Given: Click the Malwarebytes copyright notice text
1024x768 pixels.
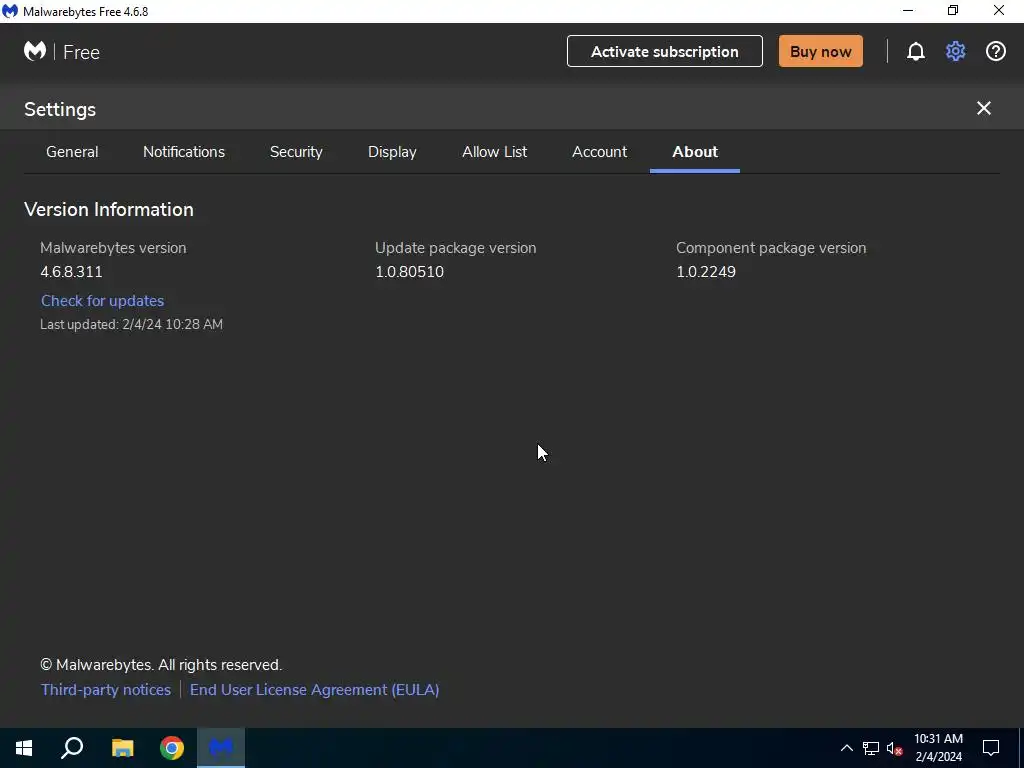Looking at the screenshot, I should pyautogui.click(x=161, y=665).
